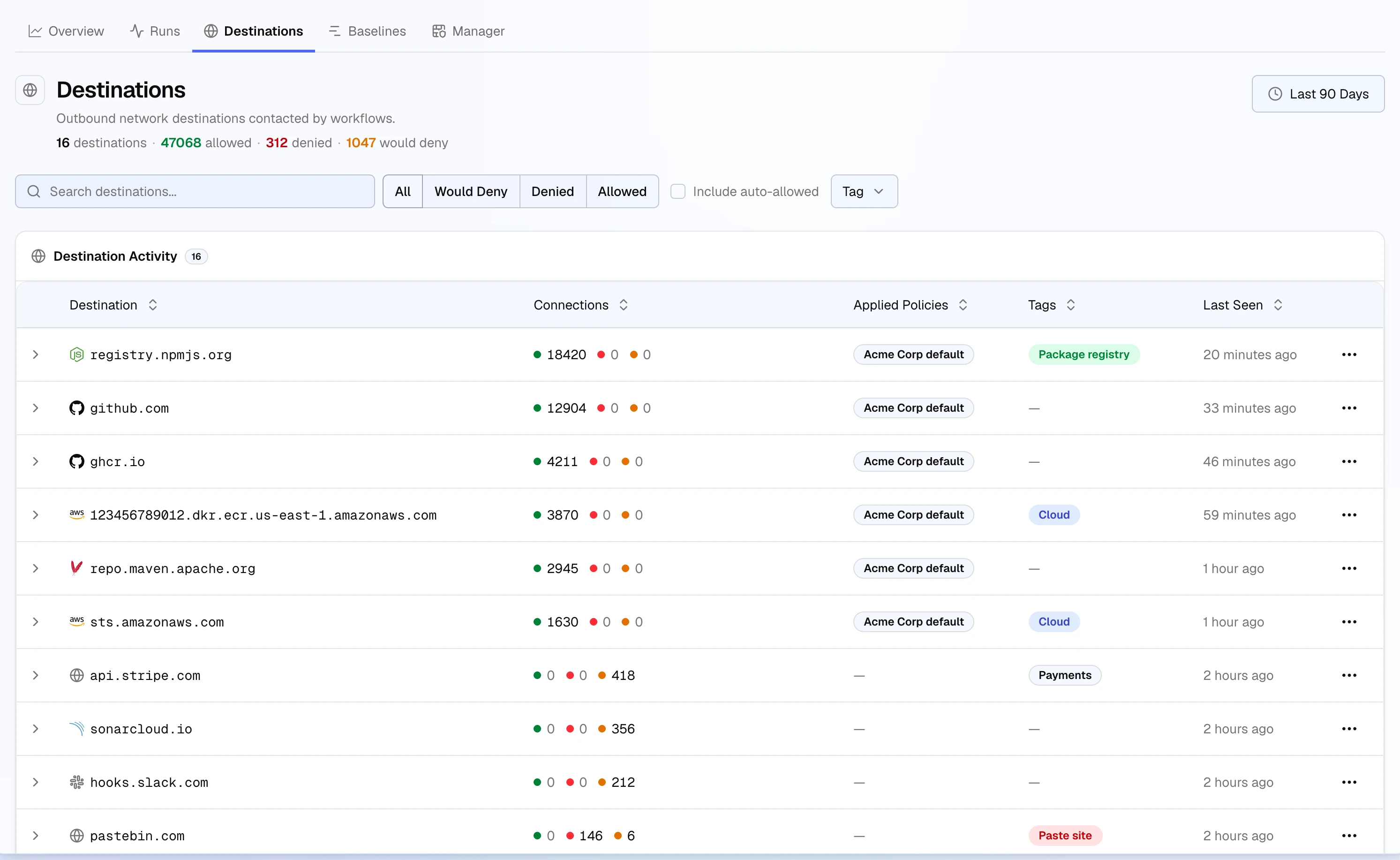The width and height of the screenshot is (1400, 860).
Task: Filter by Allowed connections
Action: [622, 192]
